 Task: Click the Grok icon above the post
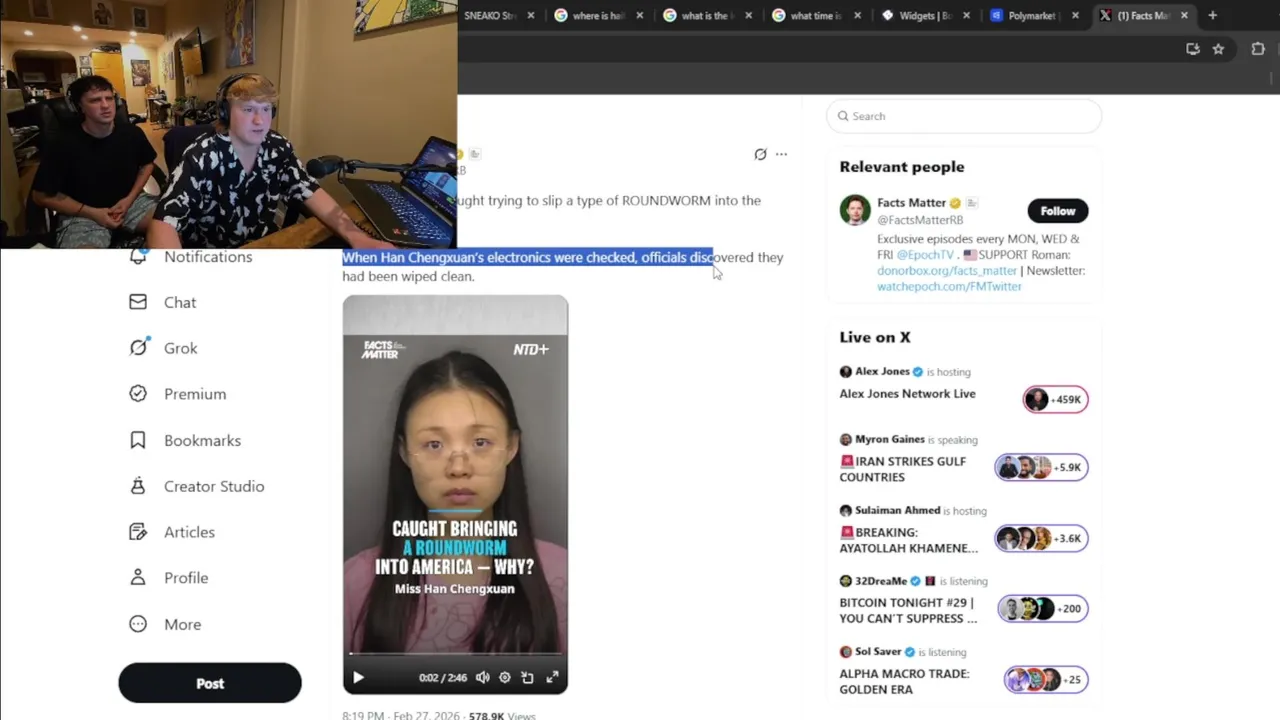[x=760, y=154]
